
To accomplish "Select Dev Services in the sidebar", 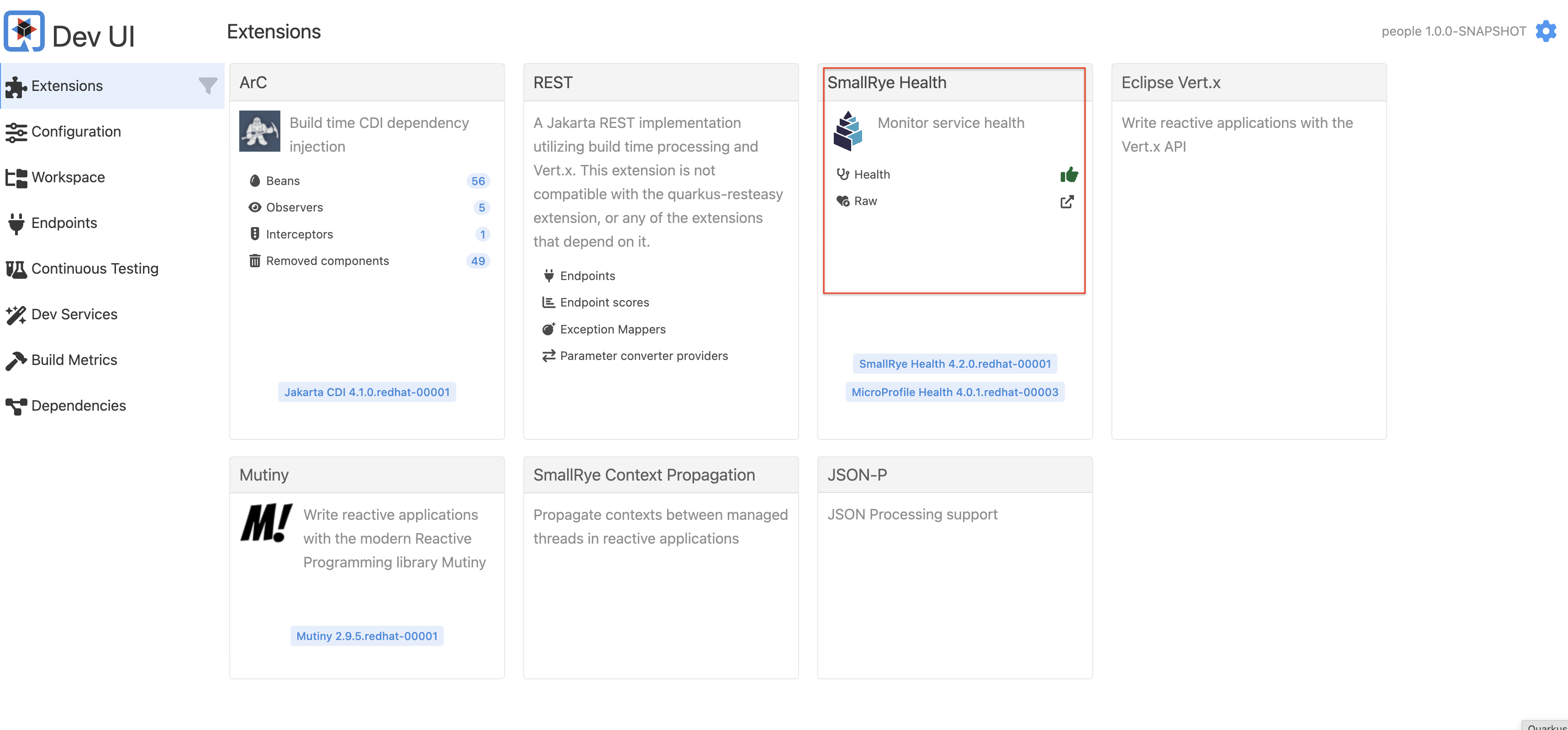I will [x=74, y=314].
